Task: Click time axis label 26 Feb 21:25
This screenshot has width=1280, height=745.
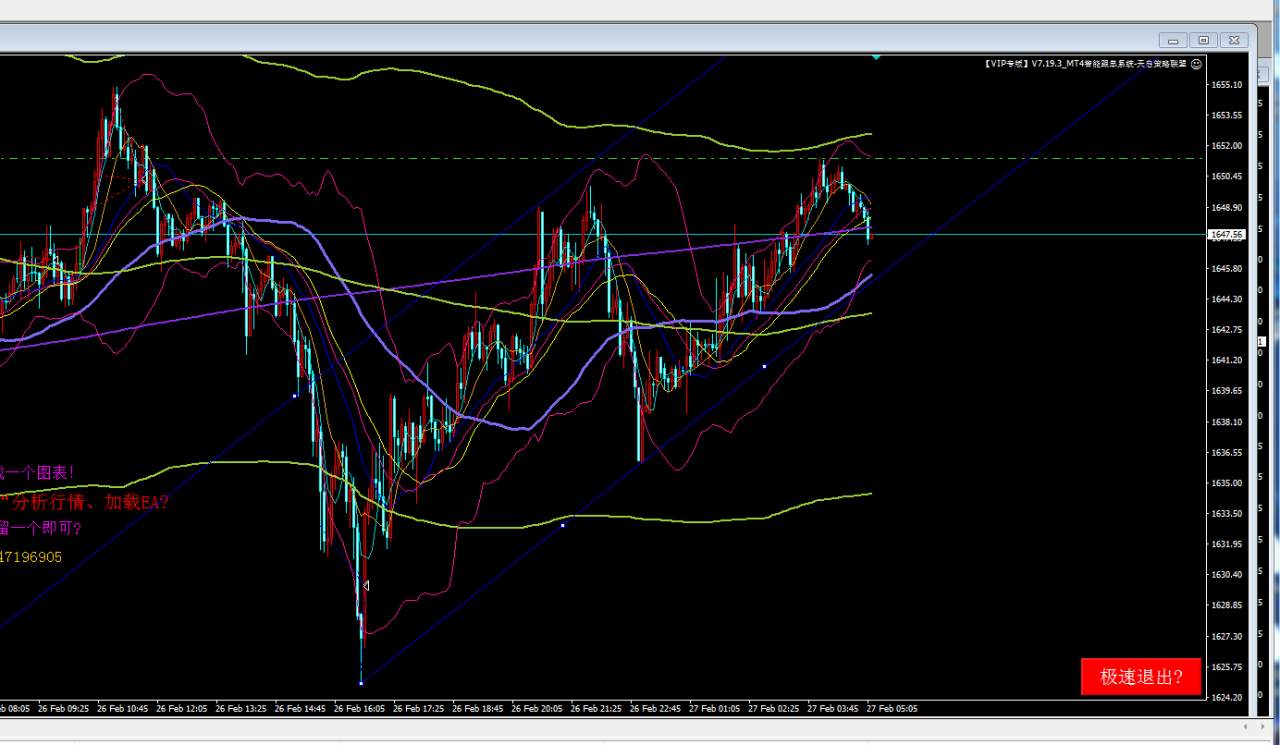Action: (597, 709)
